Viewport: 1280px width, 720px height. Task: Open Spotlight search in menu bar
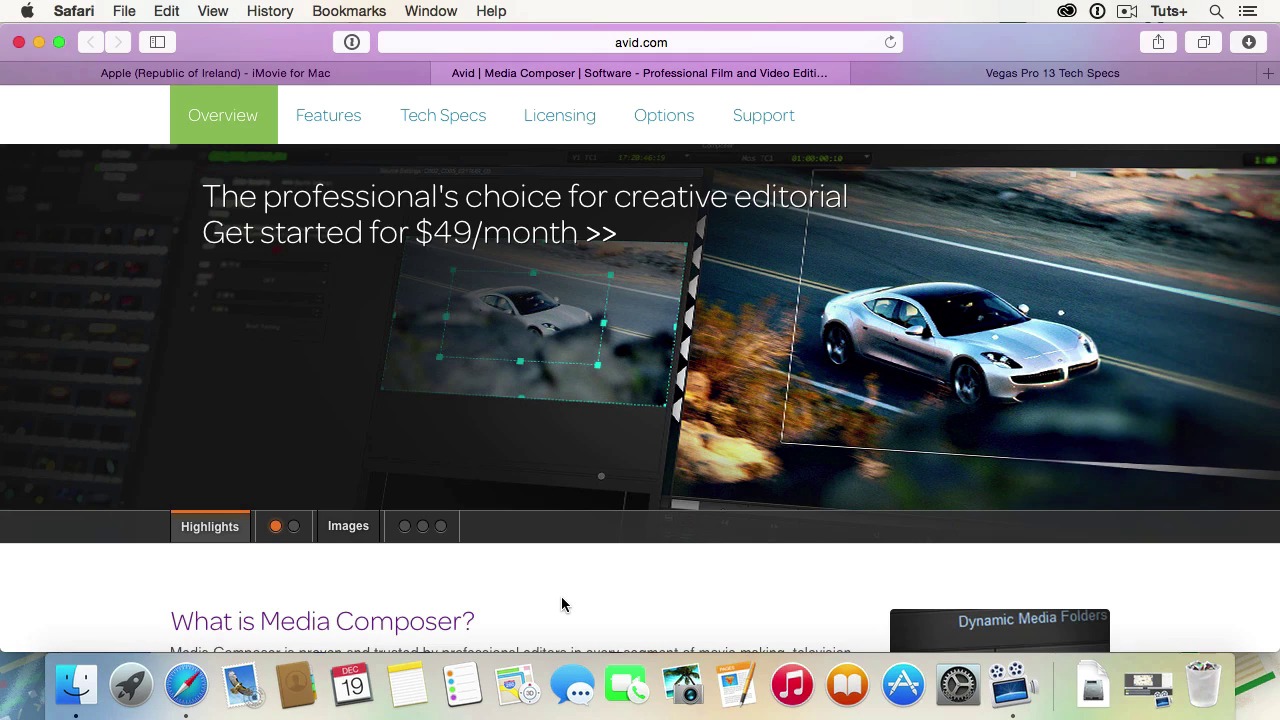[1216, 11]
